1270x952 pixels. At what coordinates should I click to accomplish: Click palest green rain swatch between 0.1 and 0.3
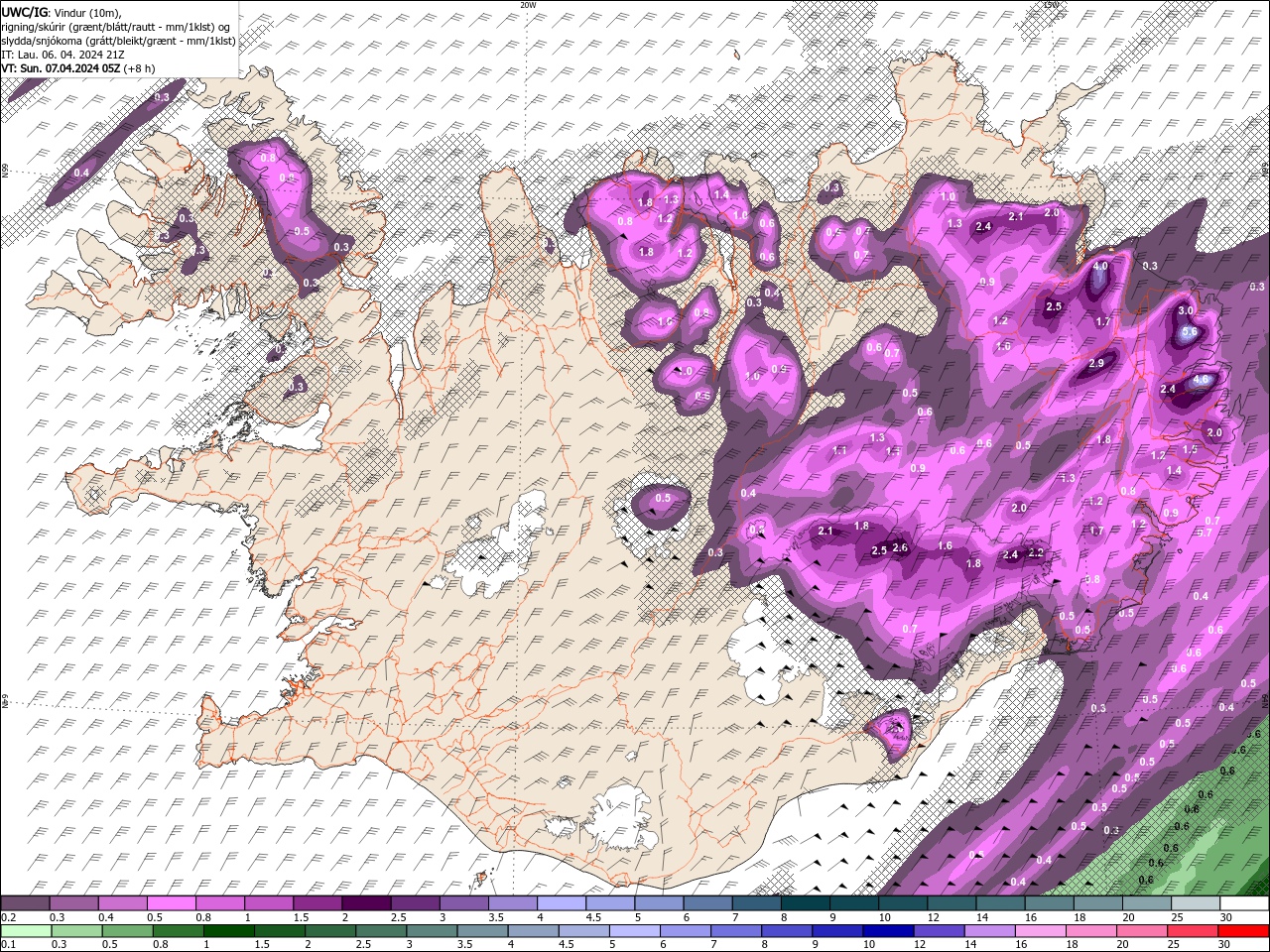click(27, 931)
